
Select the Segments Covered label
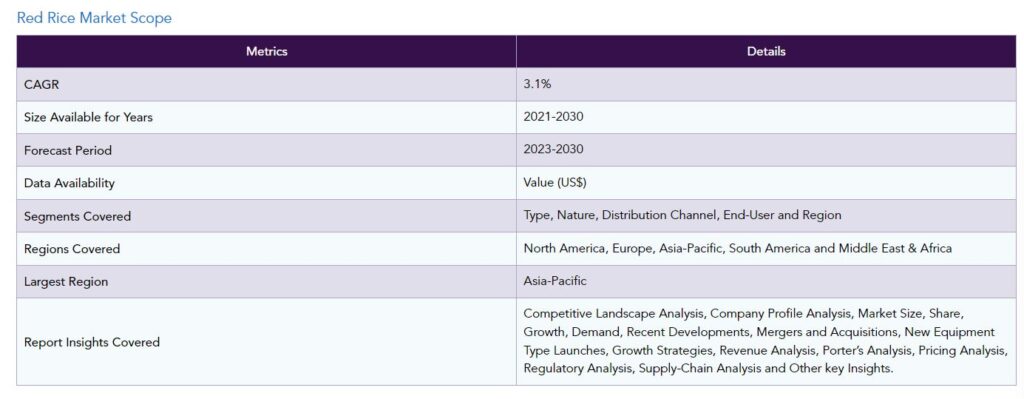[x=77, y=217]
